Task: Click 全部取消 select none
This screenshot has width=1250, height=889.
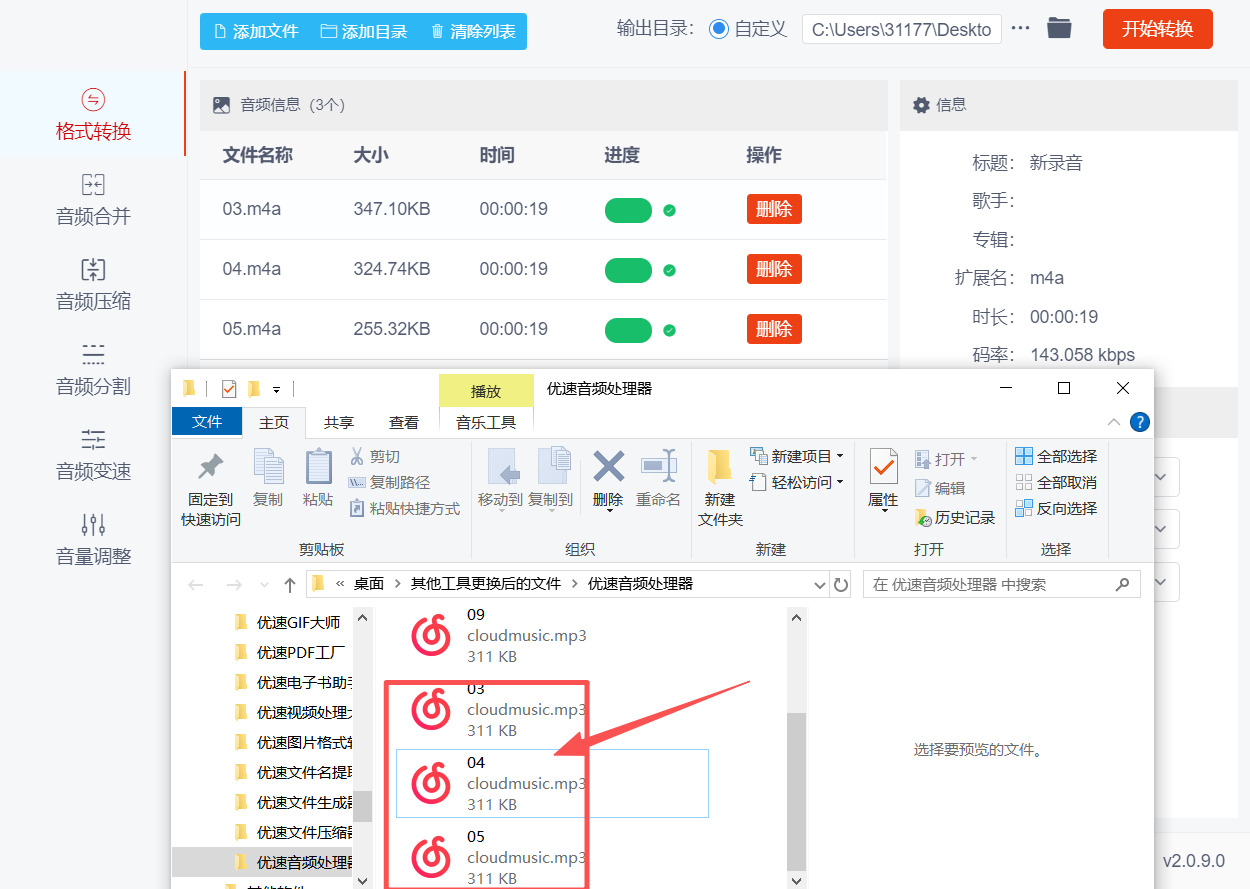Action: [x=1056, y=482]
